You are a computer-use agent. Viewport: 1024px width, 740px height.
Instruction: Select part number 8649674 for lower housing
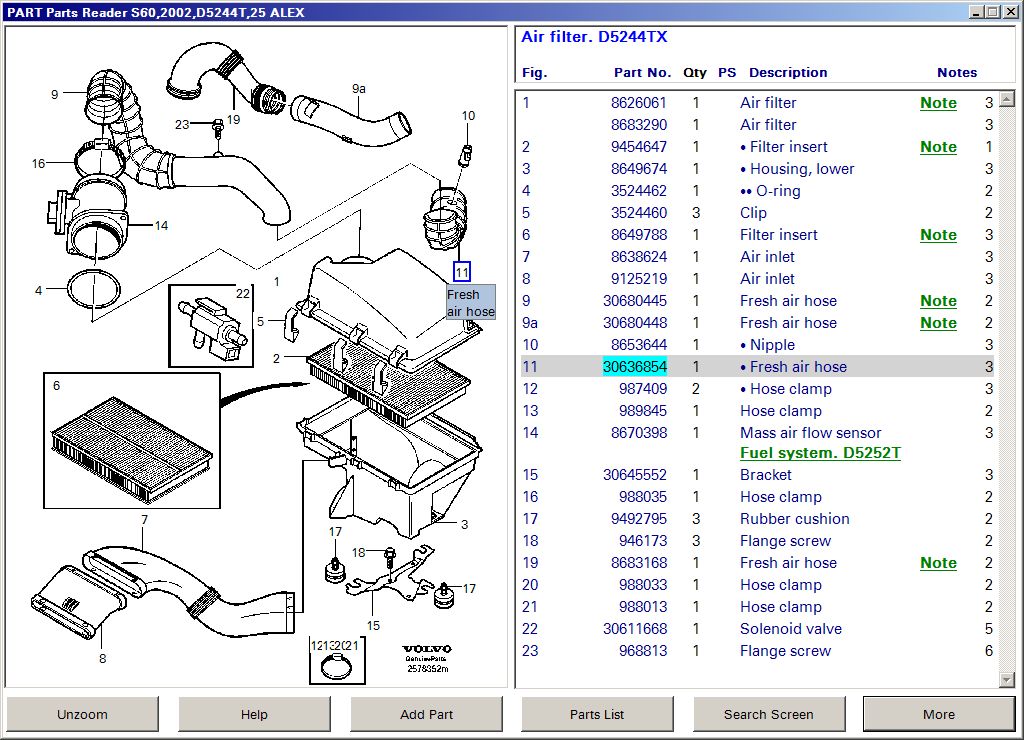pos(639,169)
